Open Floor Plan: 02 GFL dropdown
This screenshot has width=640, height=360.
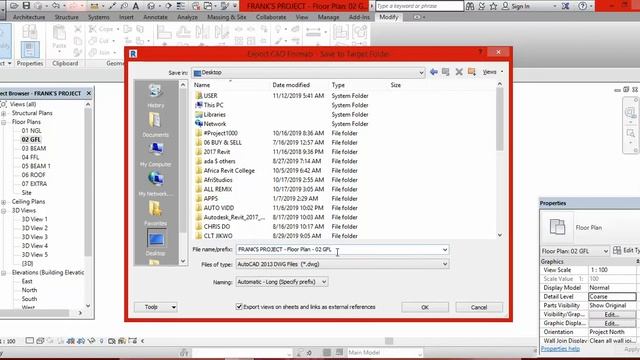575,251
